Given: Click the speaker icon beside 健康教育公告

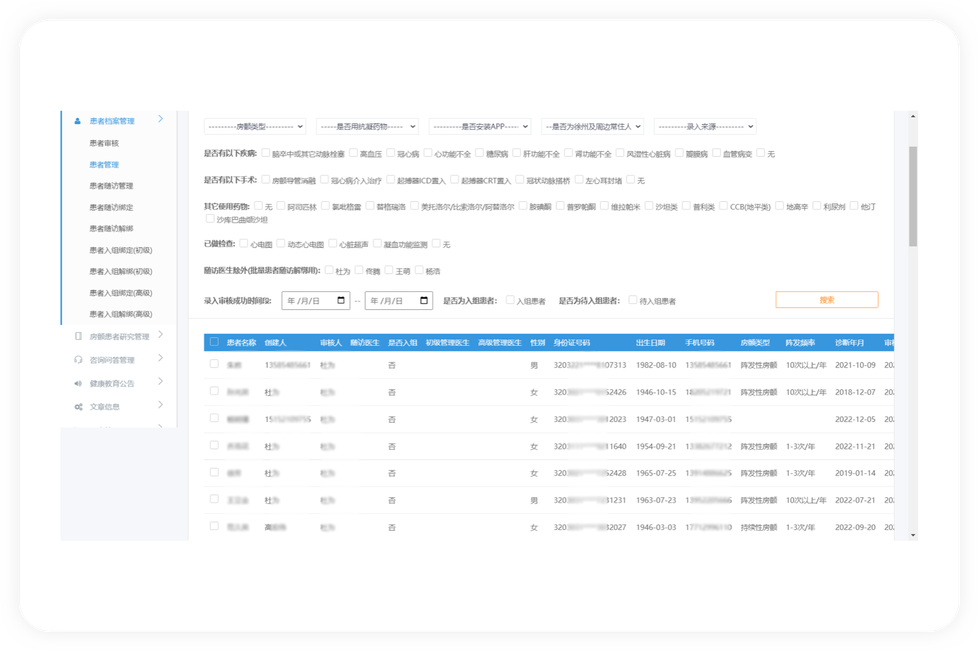Looking at the screenshot, I should (78, 383).
